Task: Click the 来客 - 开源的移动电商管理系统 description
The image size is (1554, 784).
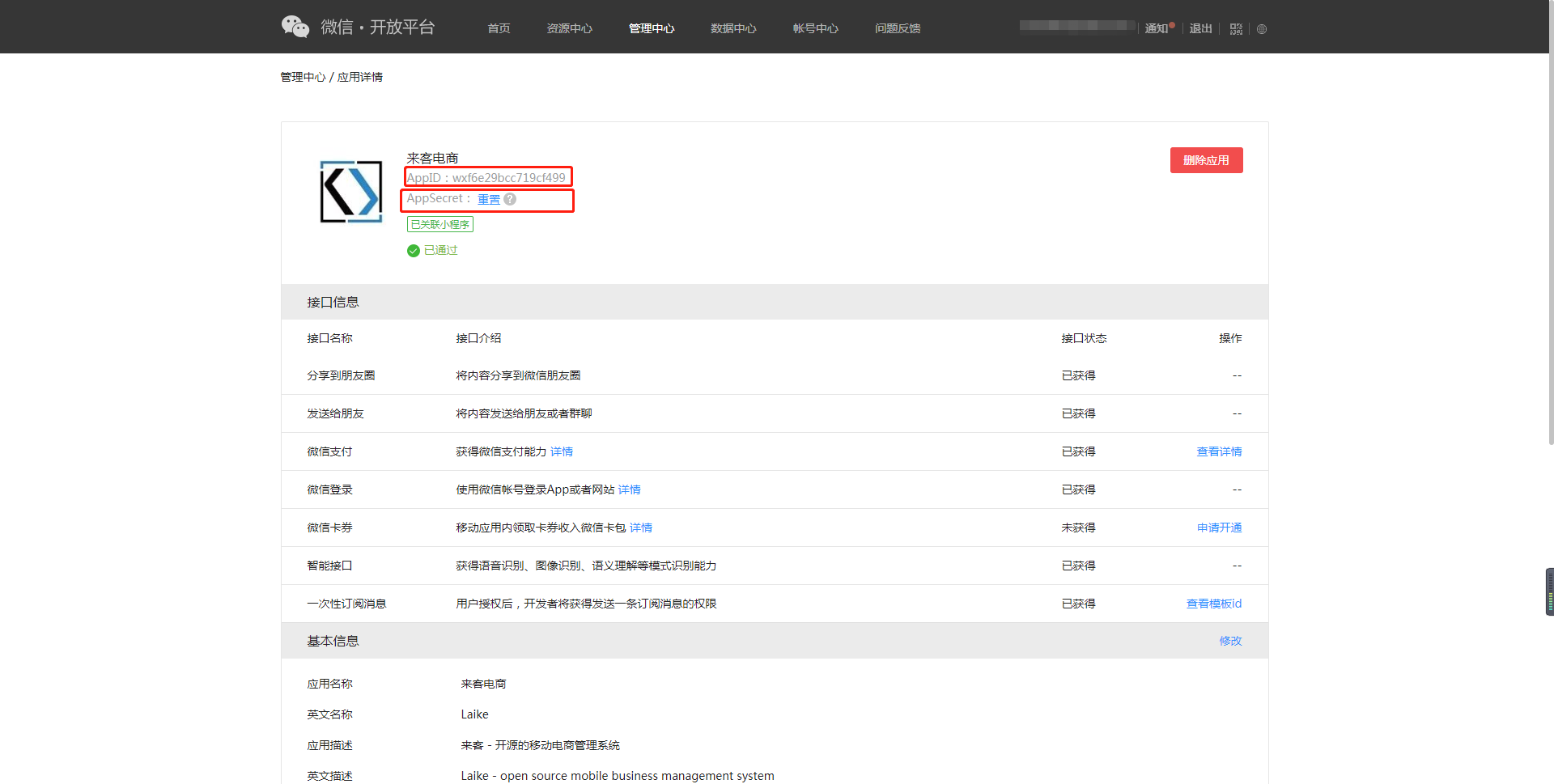Action: 541,745
